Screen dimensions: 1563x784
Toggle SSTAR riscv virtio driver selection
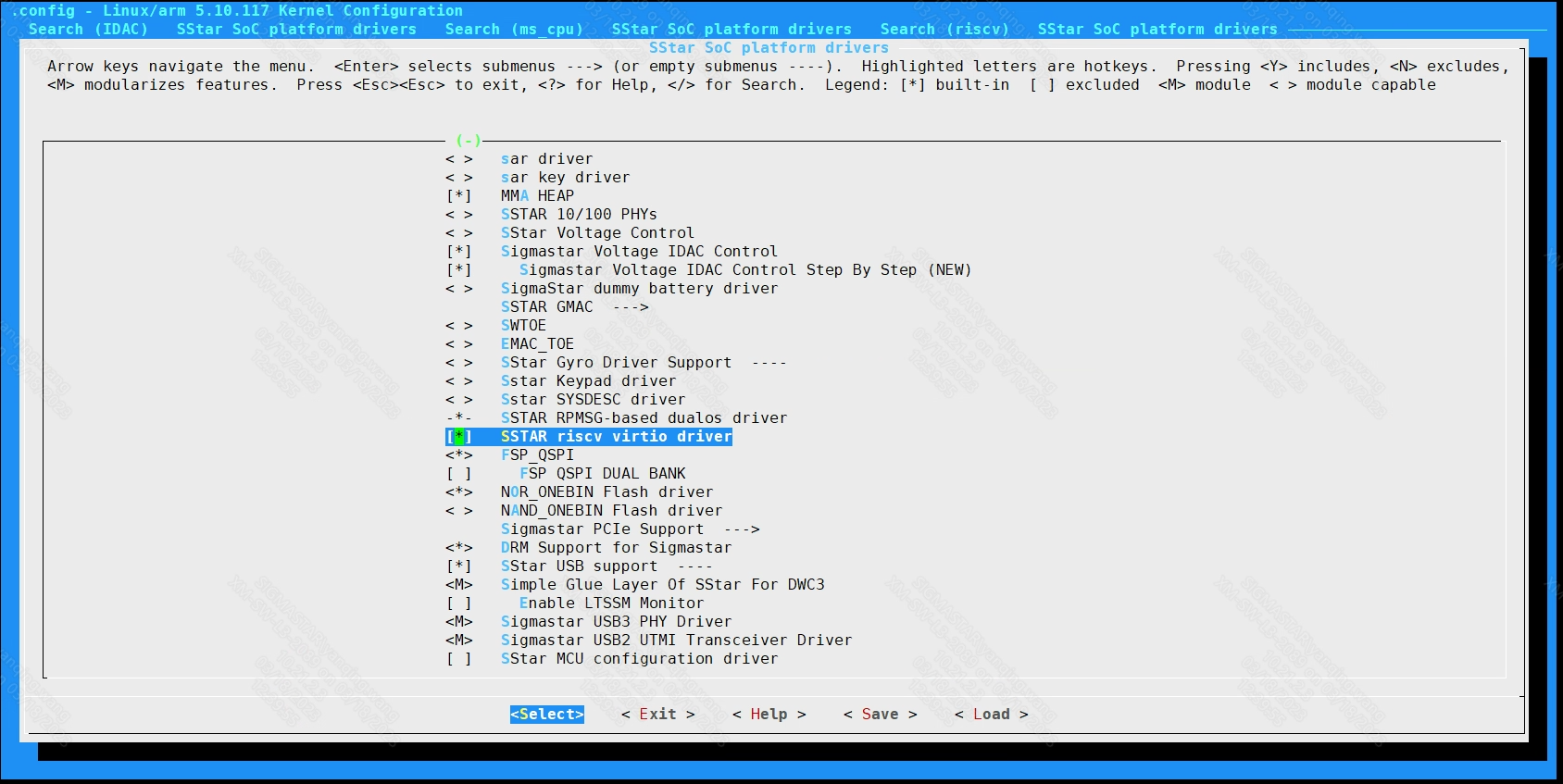(459, 437)
